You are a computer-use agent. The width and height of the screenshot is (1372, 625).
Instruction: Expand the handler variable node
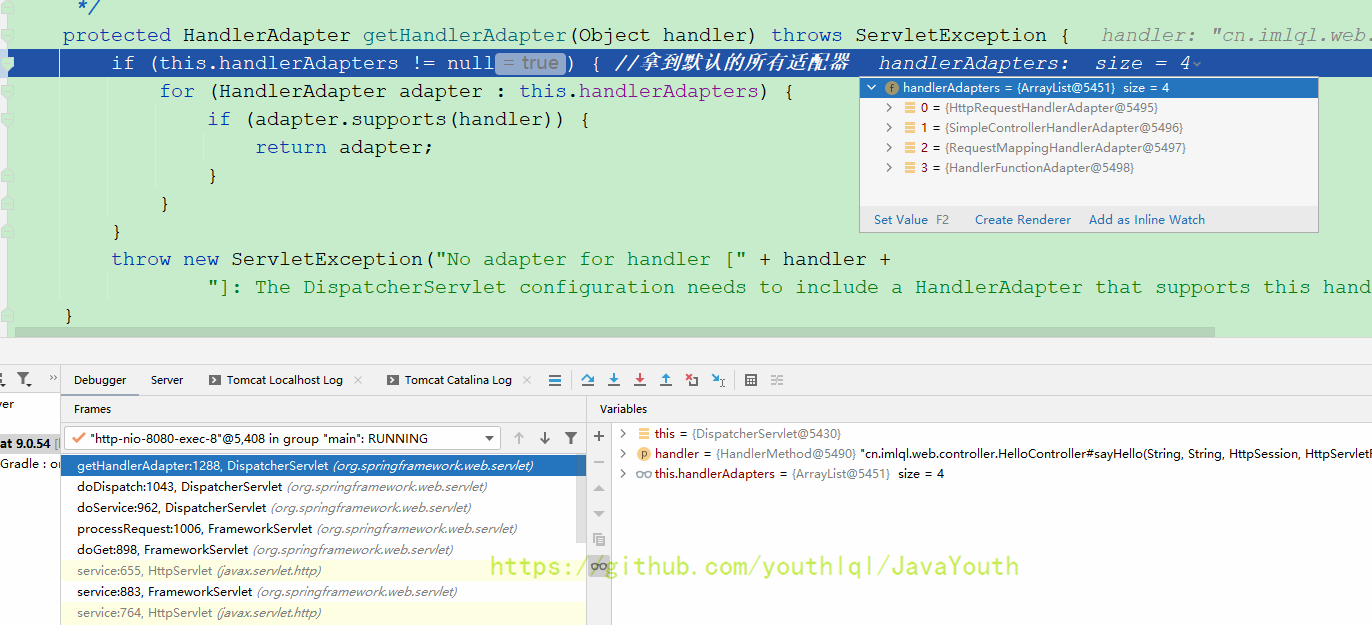623,454
